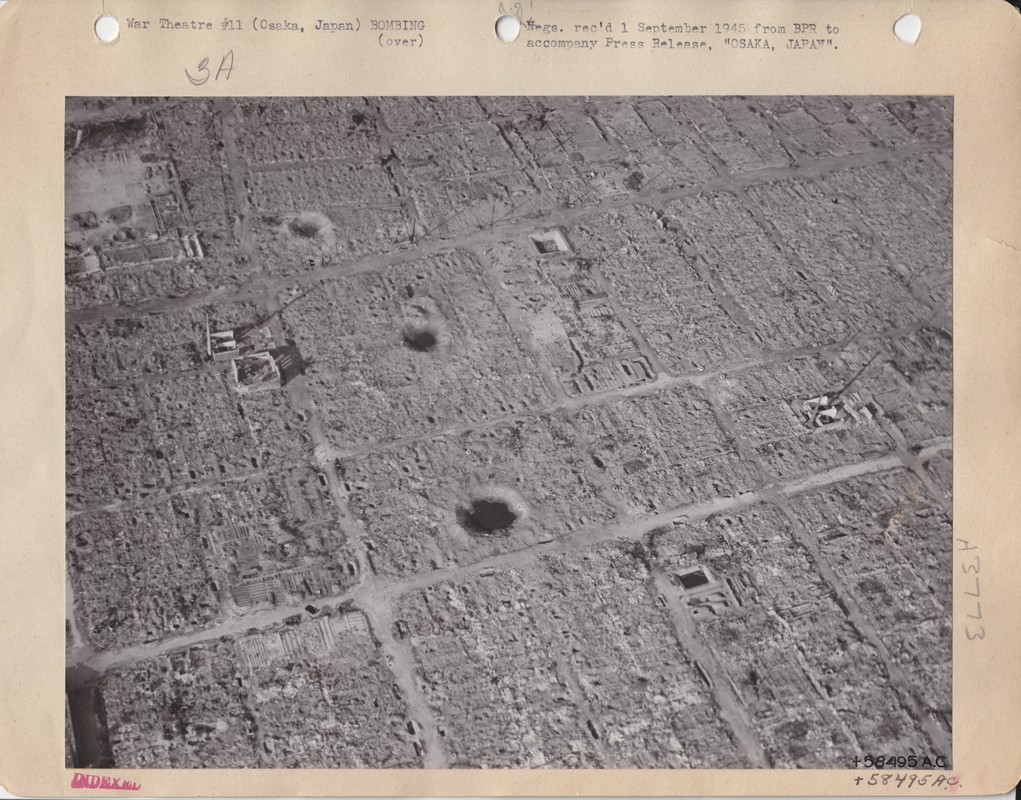The height and width of the screenshot is (800, 1021).
Task: Click the "Negs. rec'd 1 September 1945" line
Action: [682, 28]
